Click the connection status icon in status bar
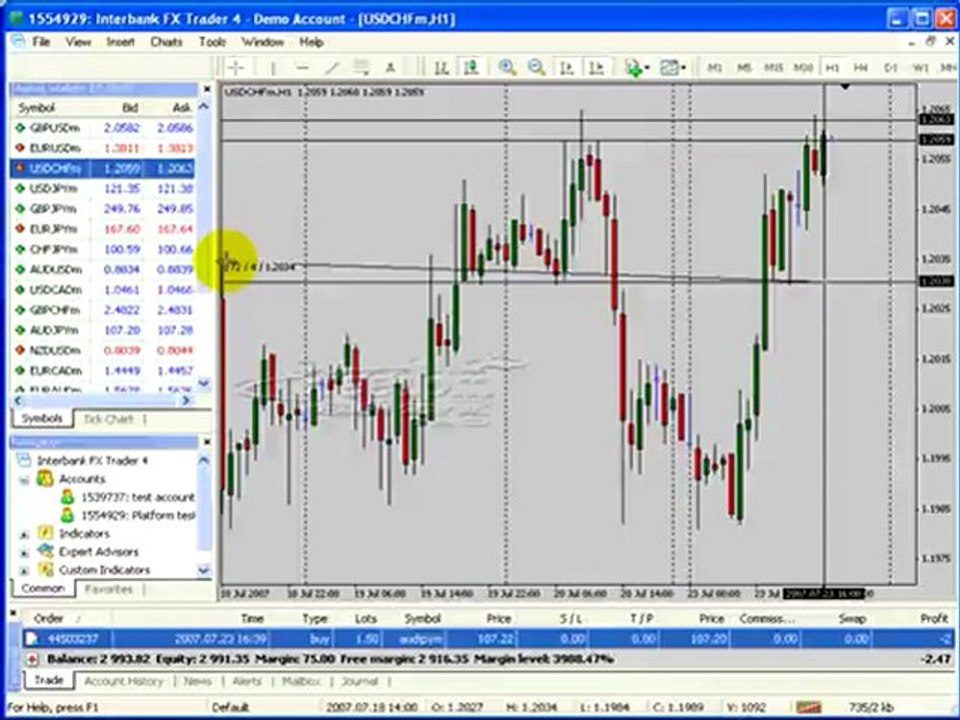 click(x=809, y=707)
